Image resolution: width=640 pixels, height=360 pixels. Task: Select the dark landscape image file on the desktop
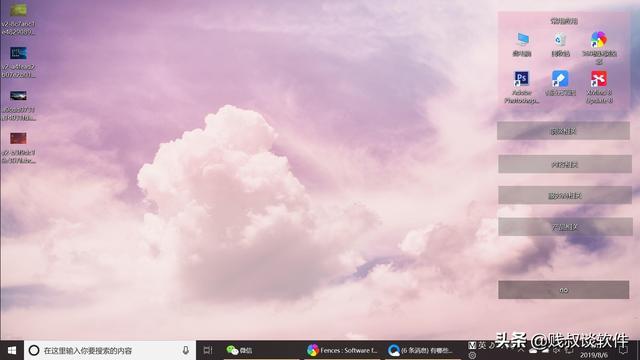(x=18, y=105)
